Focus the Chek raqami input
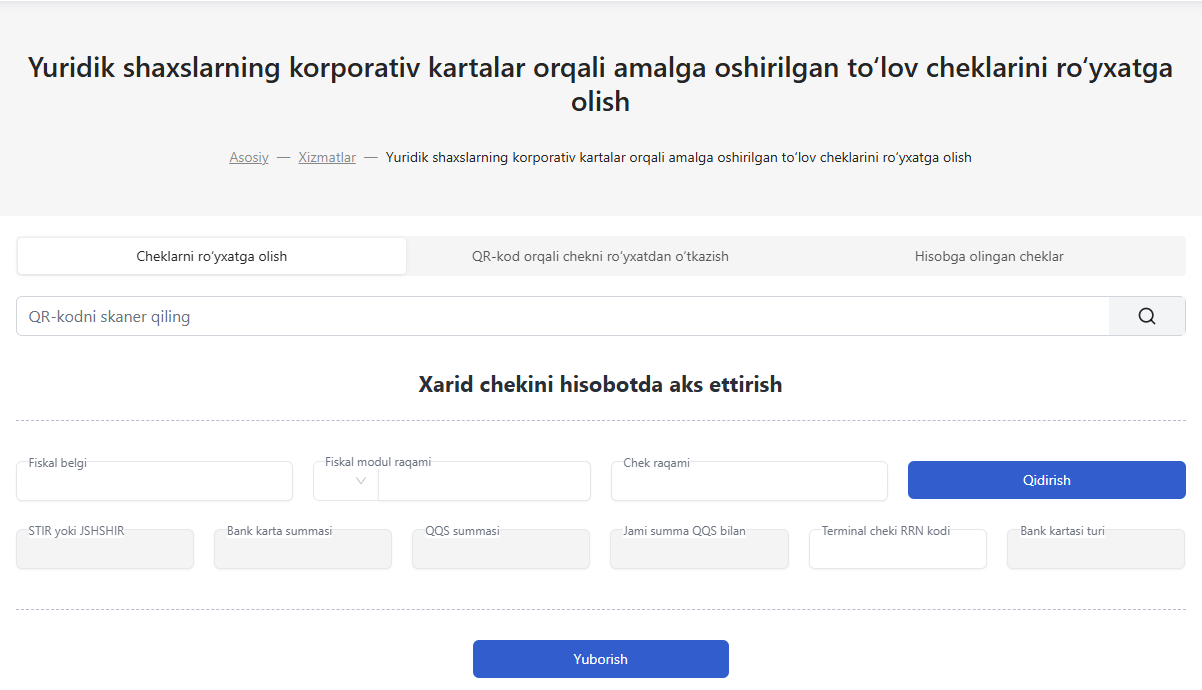 [x=748, y=484]
